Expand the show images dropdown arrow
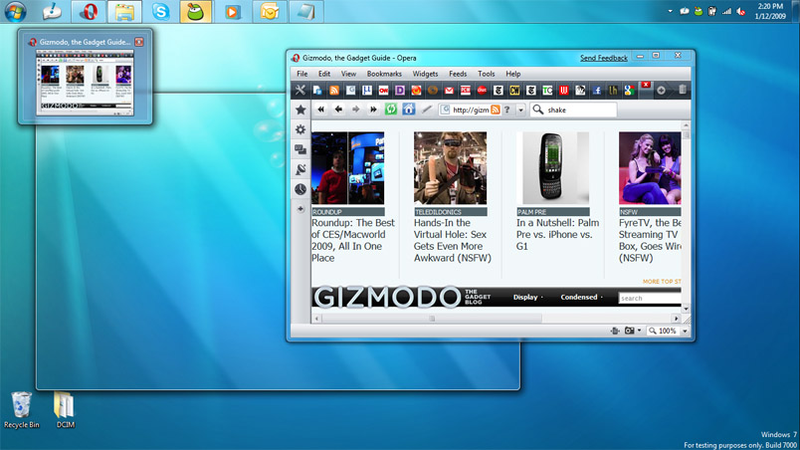 (639, 331)
